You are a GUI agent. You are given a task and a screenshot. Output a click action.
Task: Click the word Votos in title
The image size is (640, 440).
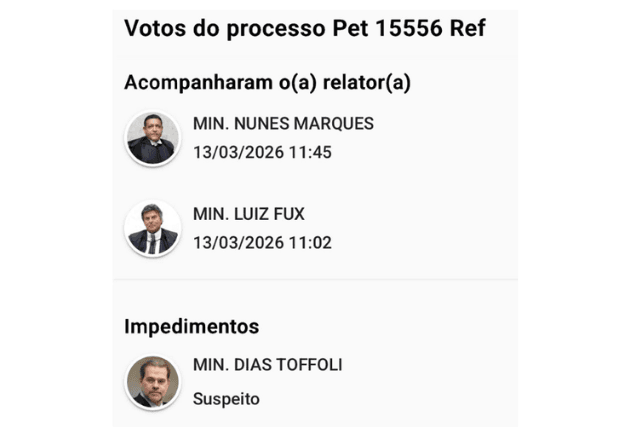(153, 28)
